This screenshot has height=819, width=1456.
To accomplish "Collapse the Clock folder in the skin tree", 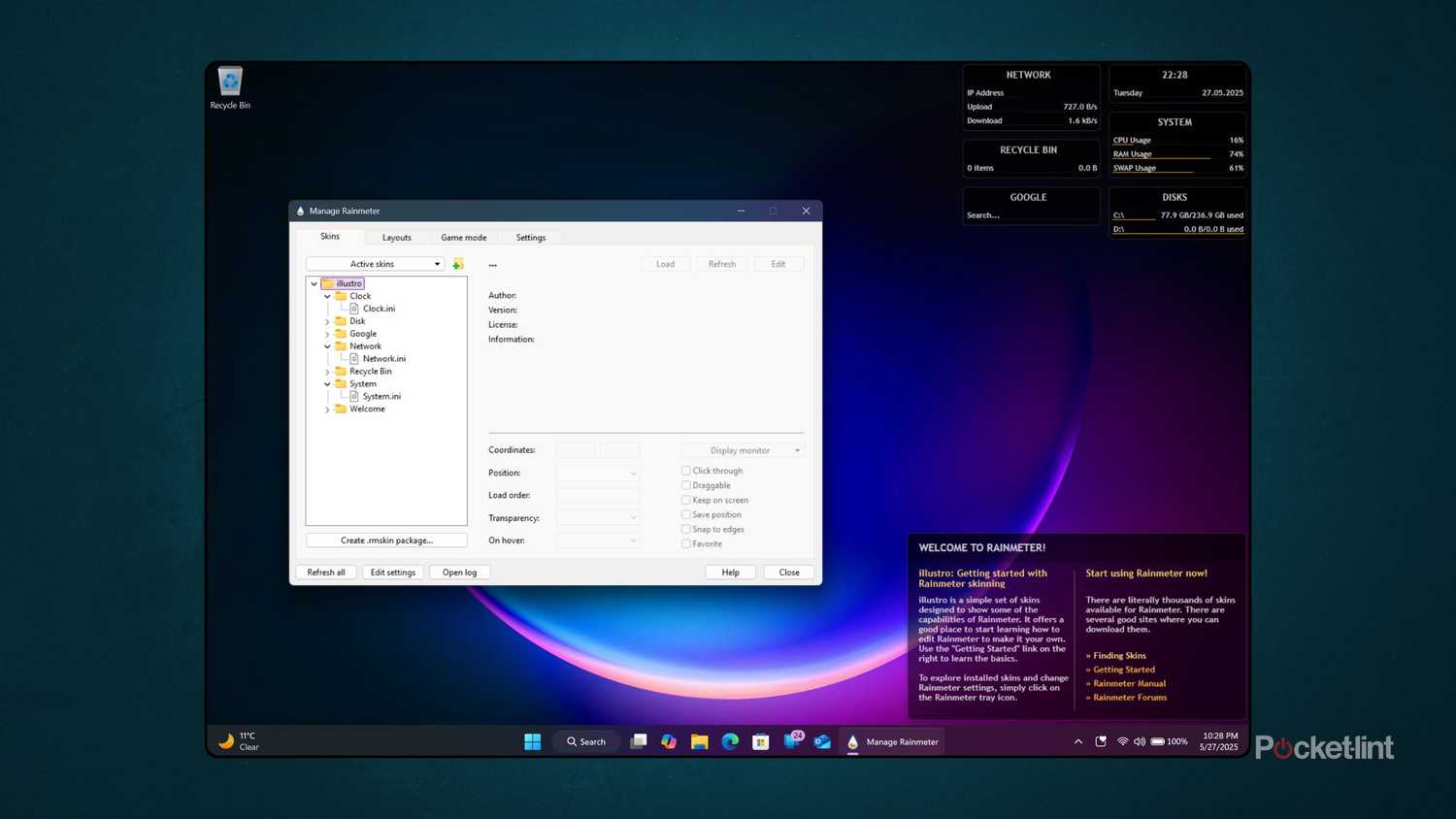I will coord(327,295).
